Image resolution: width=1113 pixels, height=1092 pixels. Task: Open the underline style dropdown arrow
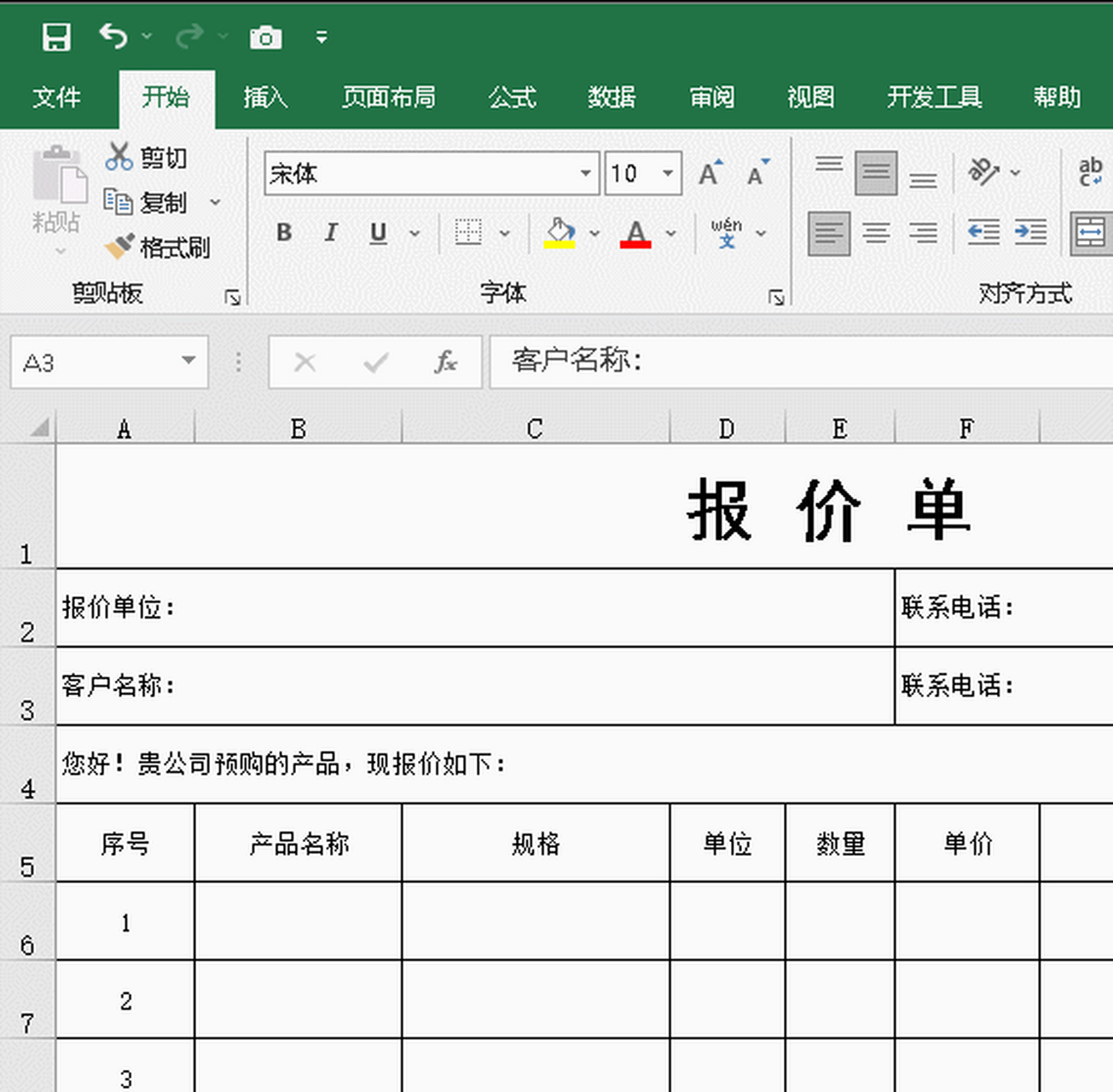point(414,233)
